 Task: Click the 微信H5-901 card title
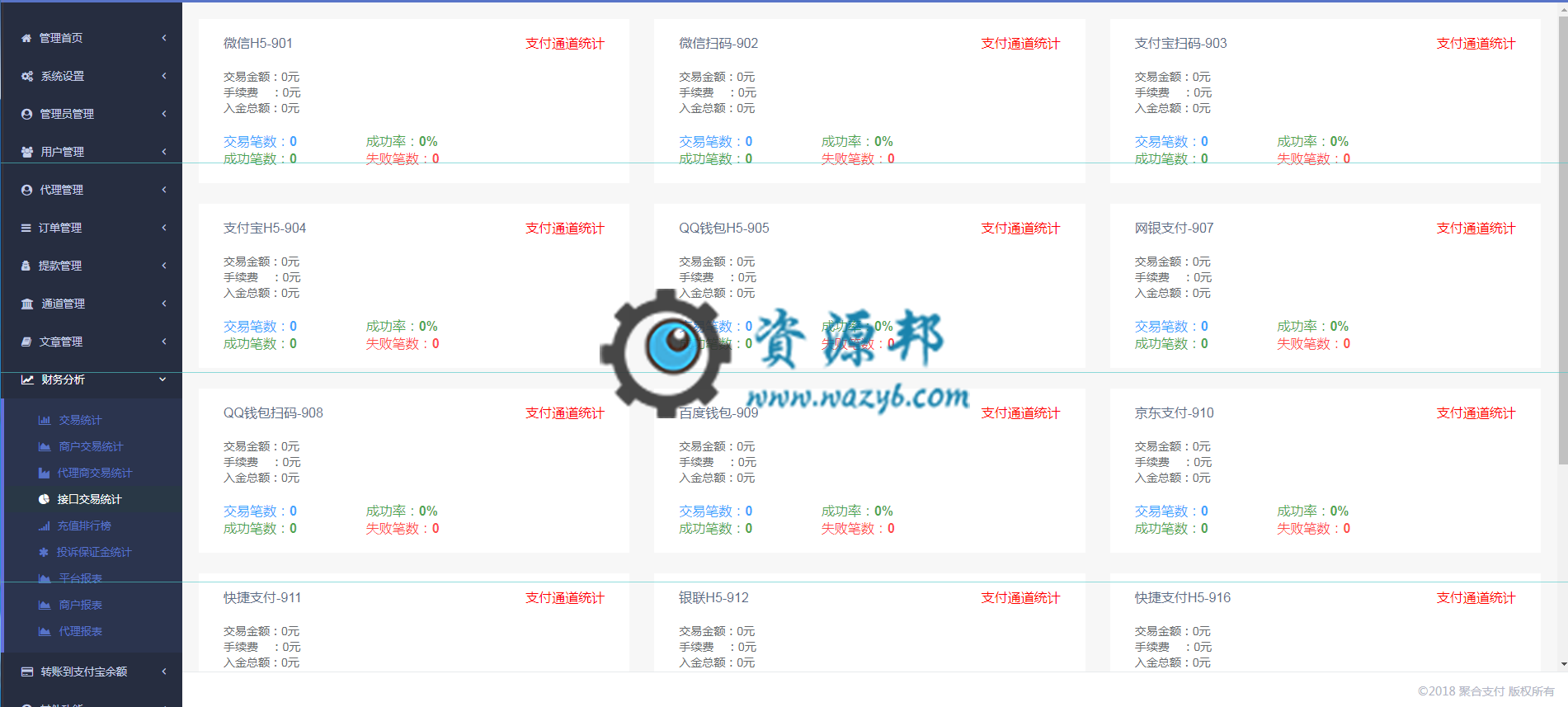(258, 43)
